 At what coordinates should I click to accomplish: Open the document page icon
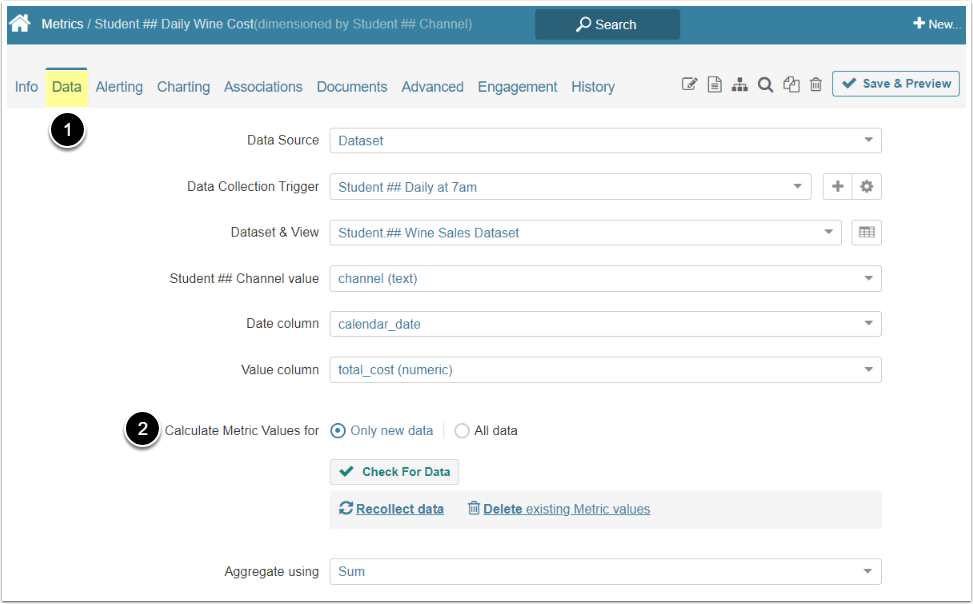tap(714, 84)
